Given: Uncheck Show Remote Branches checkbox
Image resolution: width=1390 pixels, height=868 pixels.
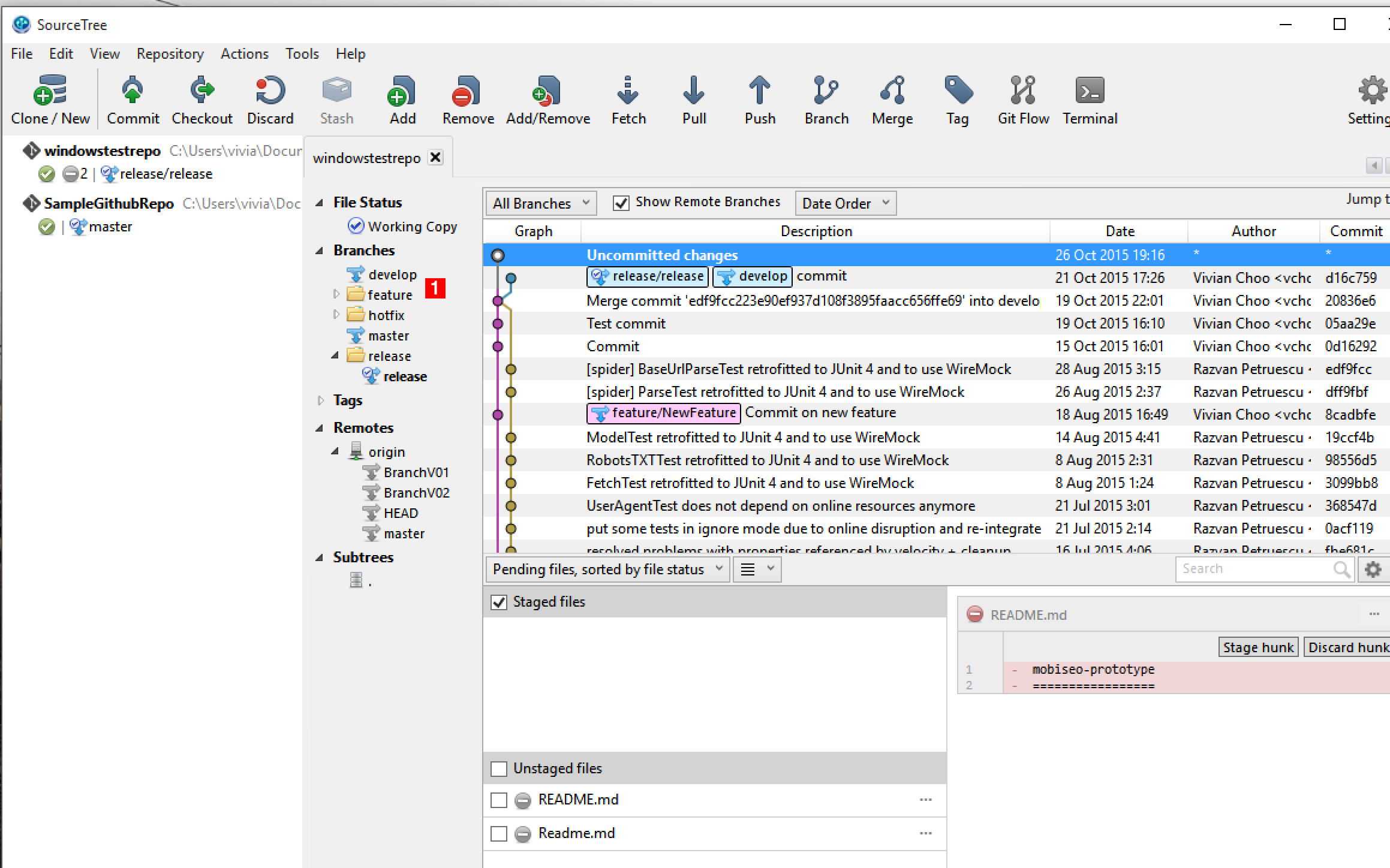Looking at the screenshot, I should (621, 203).
